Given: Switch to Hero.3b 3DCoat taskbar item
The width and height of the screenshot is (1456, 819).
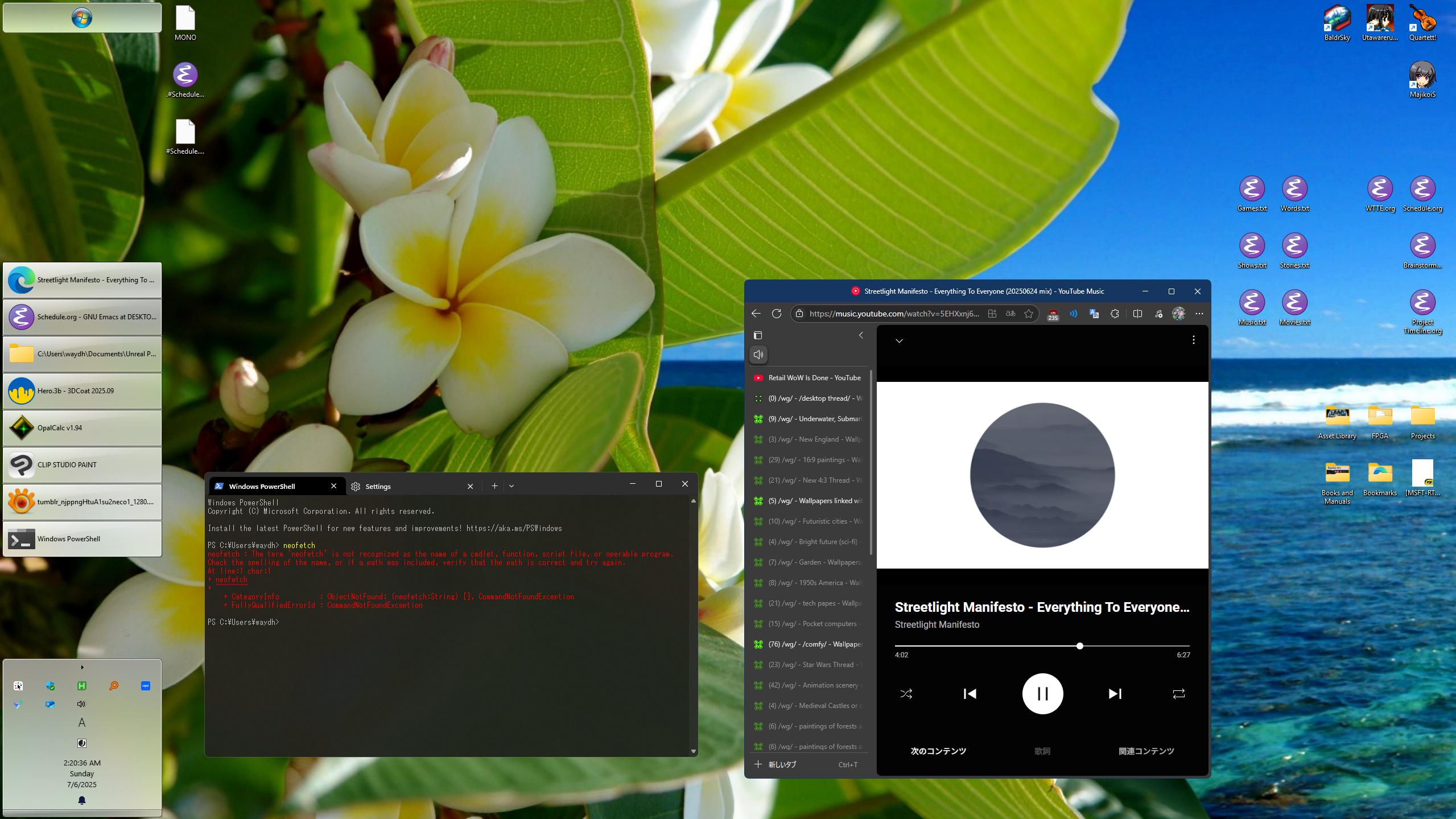Looking at the screenshot, I should click(82, 390).
